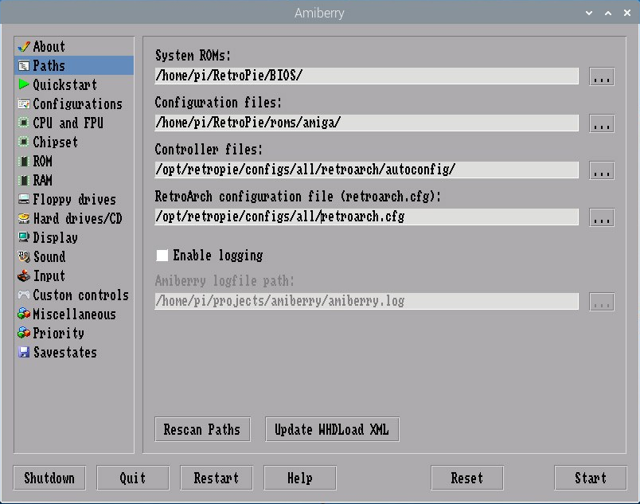The height and width of the screenshot is (504, 640).
Task: Click the Miscellaneous colored blocks icon
Action: [24, 313]
